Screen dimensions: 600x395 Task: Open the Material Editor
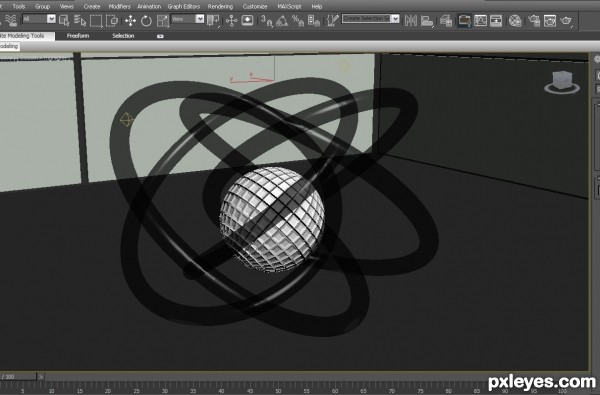pos(515,20)
